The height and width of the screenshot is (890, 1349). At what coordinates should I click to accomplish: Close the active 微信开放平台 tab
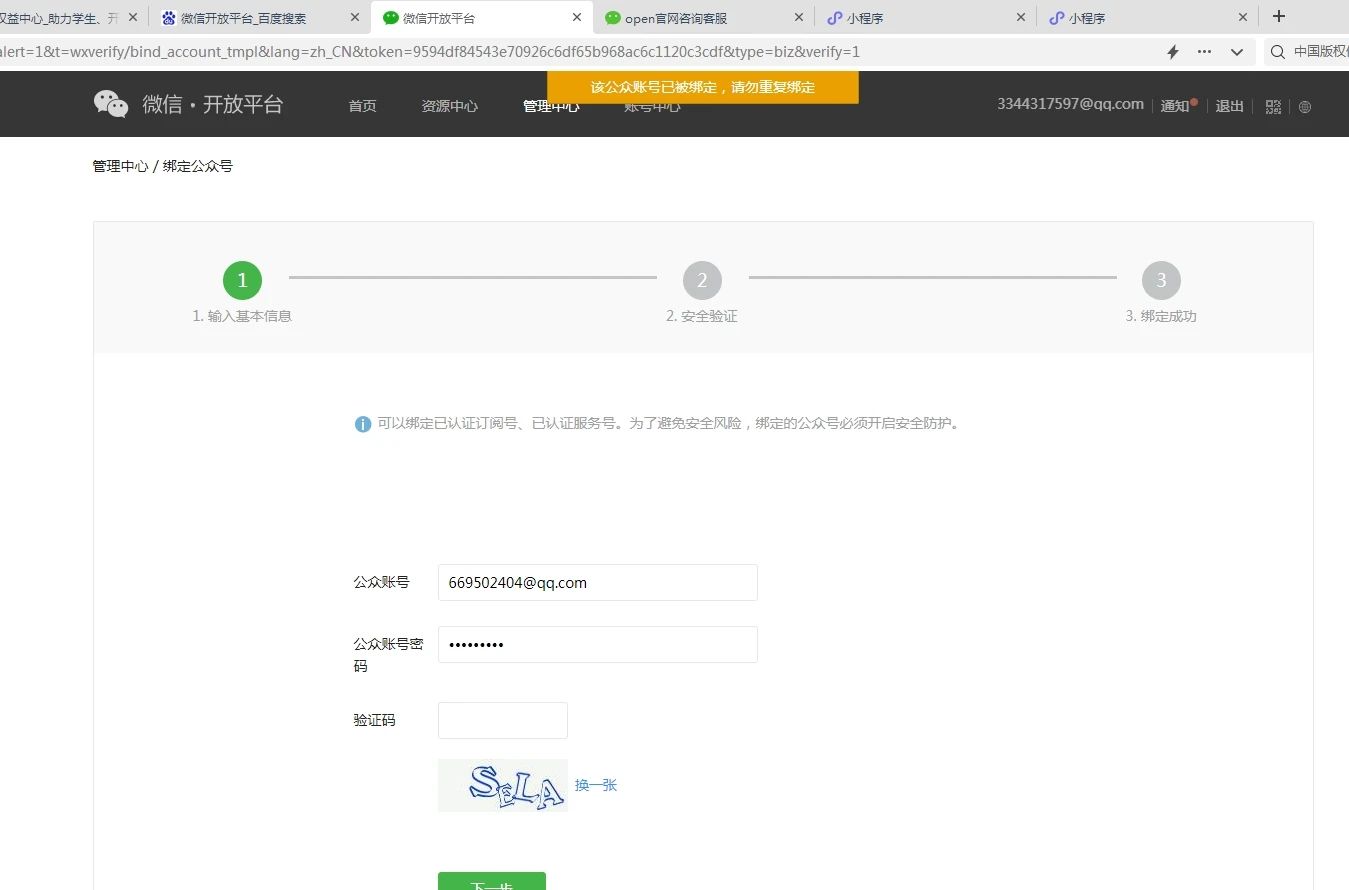point(577,17)
